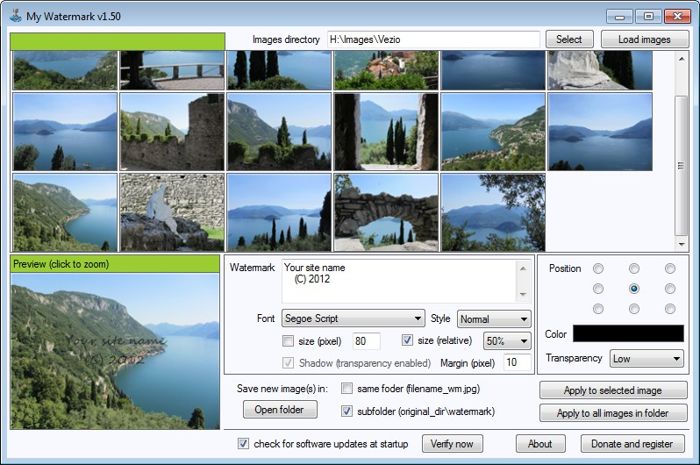
Task: Select the top-left Position radio button
Action: tap(598, 268)
